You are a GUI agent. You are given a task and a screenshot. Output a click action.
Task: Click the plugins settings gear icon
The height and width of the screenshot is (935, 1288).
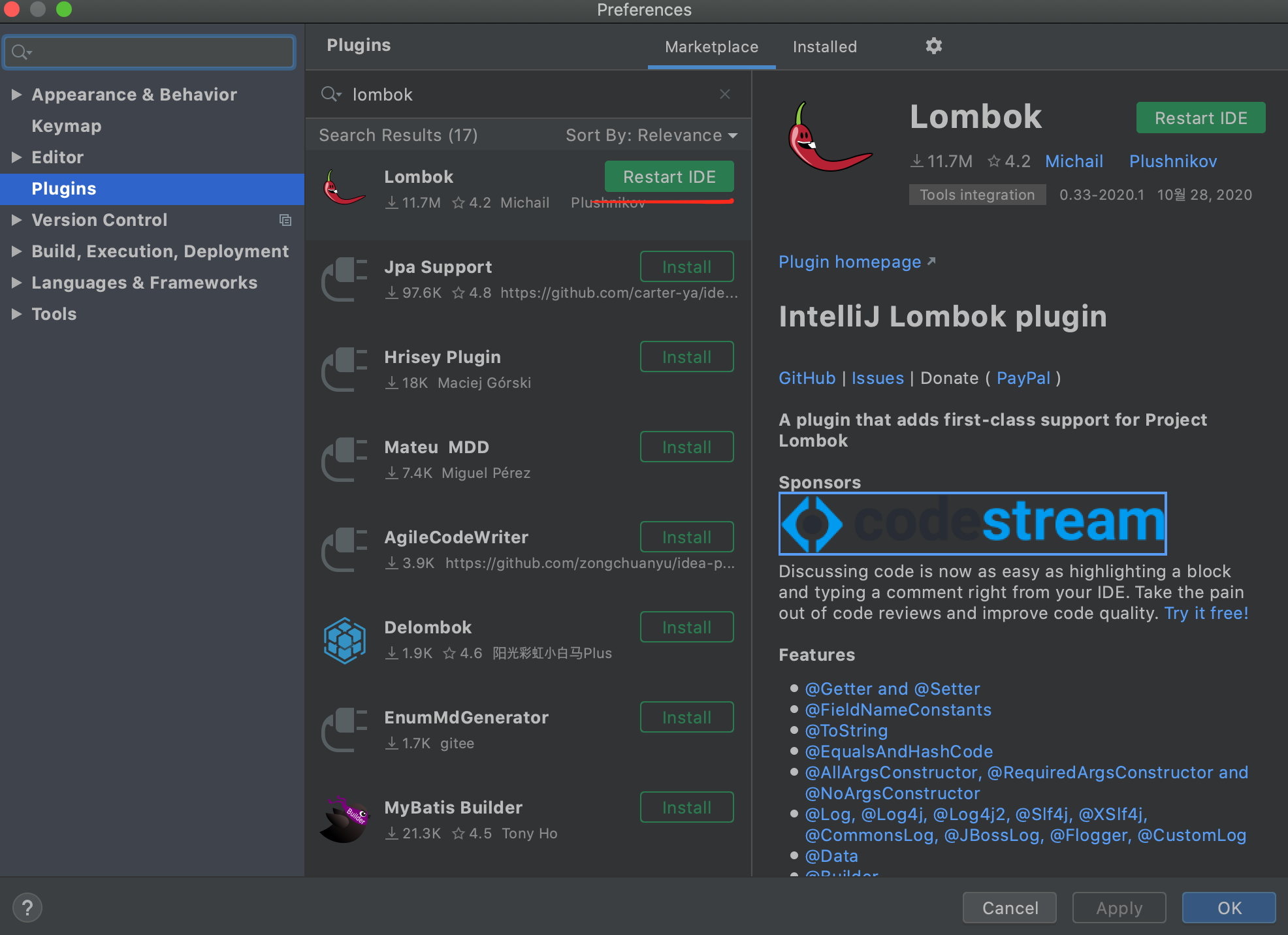tap(933, 46)
